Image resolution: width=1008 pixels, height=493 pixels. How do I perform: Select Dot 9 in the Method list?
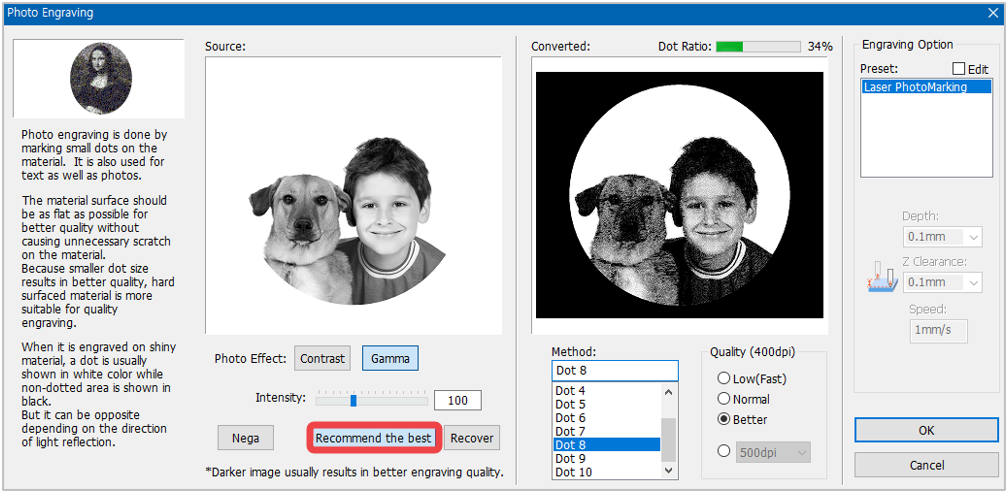(606, 458)
